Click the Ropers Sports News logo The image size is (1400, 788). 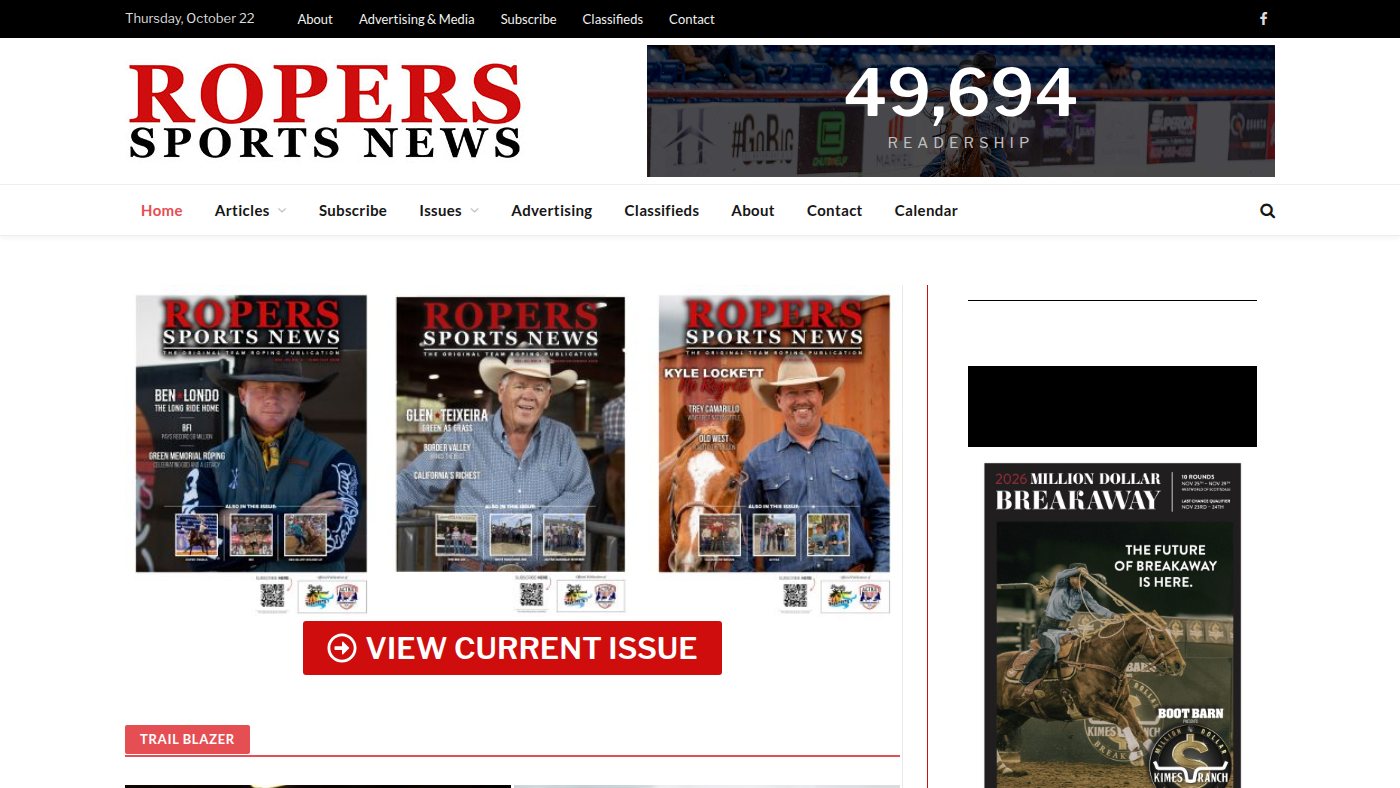tap(325, 111)
